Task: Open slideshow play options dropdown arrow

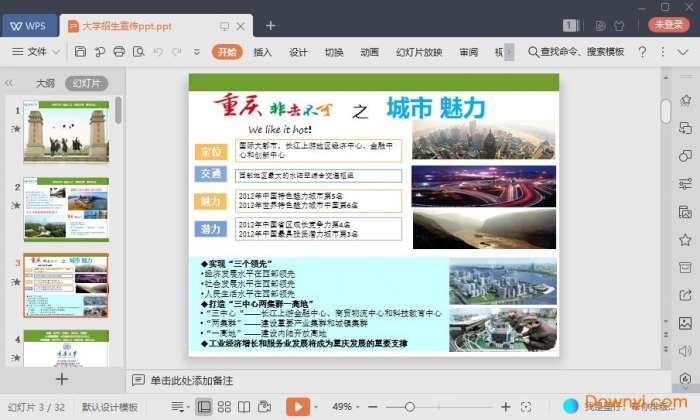Action: pyautogui.click(x=316, y=407)
